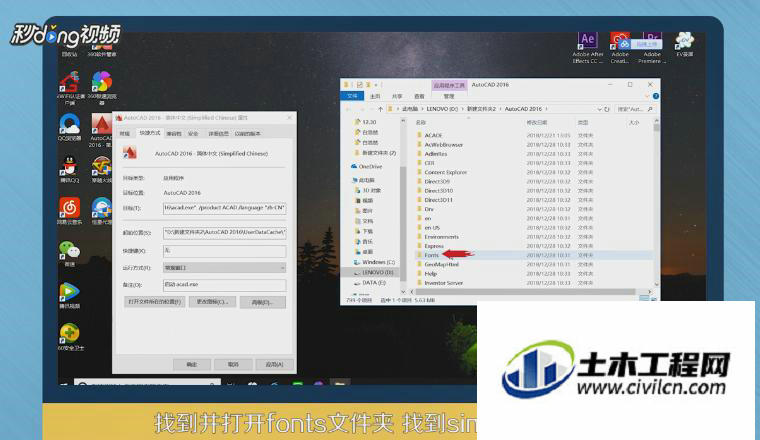Open Tencent QQ penguin desktop icon

[70, 169]
